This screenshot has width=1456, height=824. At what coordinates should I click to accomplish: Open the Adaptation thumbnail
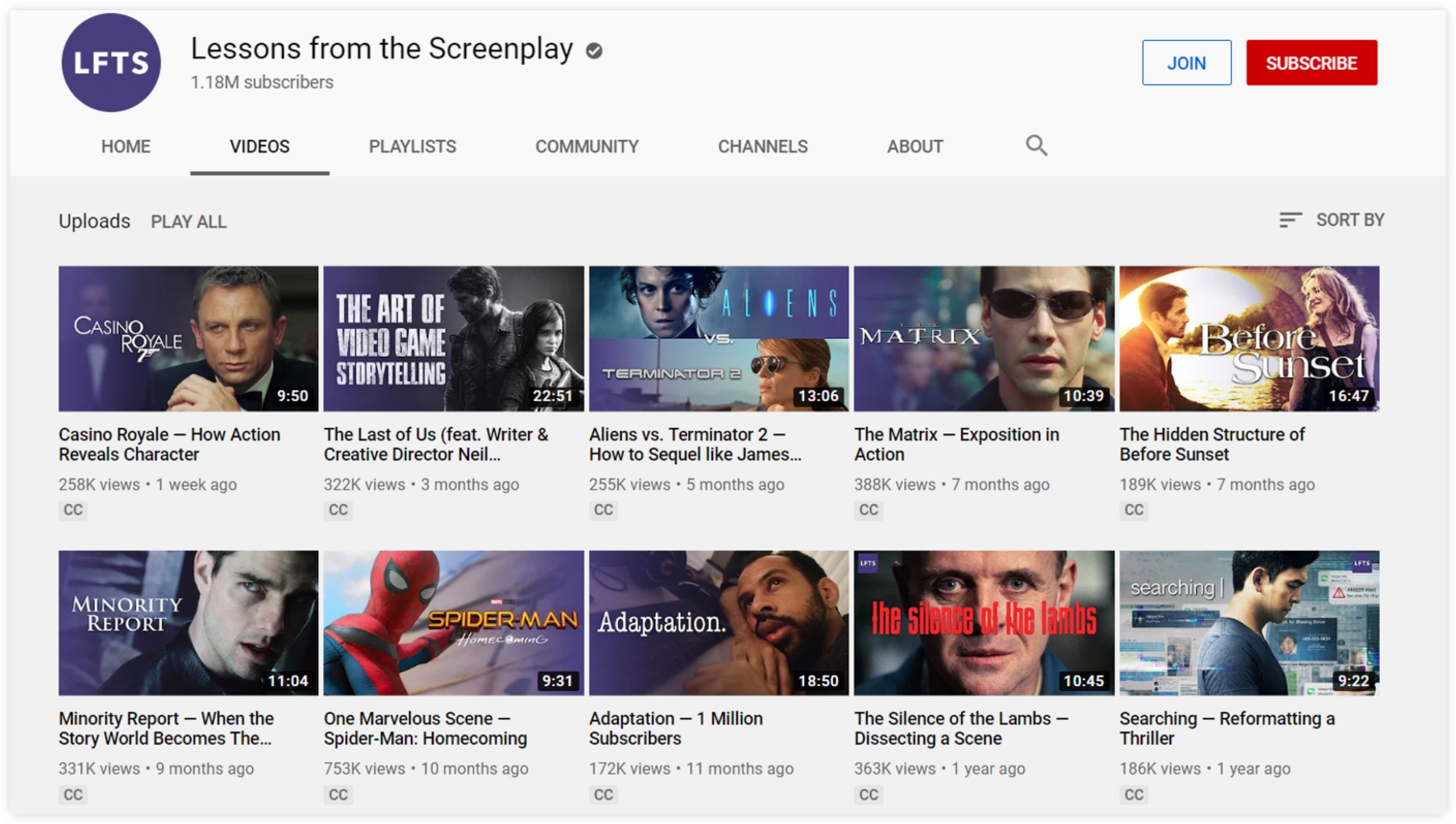tap(719, 623)
